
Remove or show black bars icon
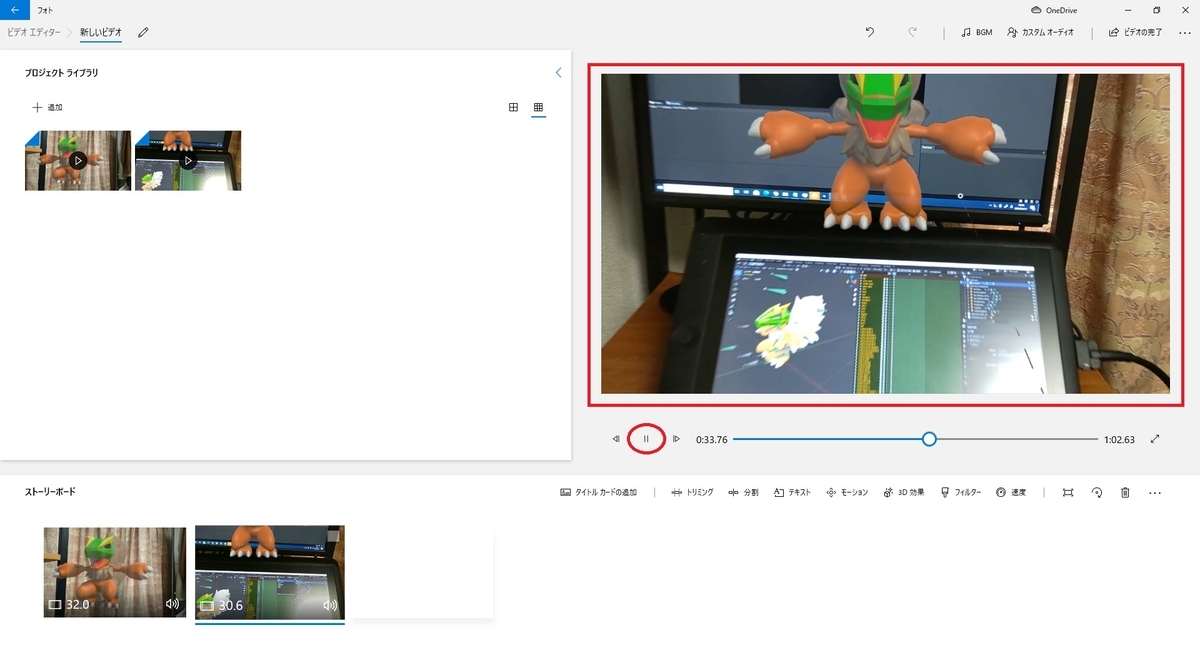coord(1068,493)
